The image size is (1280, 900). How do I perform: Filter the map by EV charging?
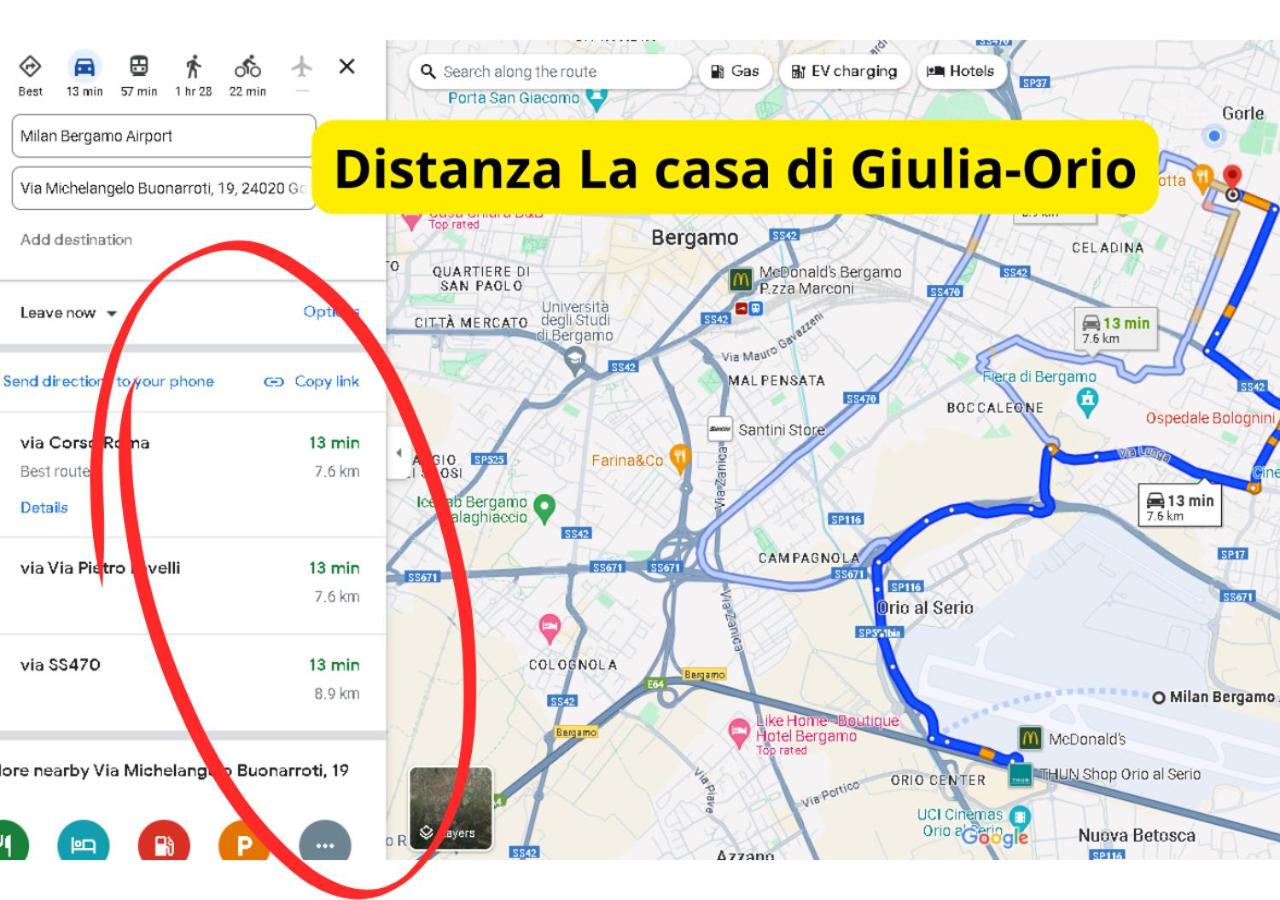coord(843,71)
